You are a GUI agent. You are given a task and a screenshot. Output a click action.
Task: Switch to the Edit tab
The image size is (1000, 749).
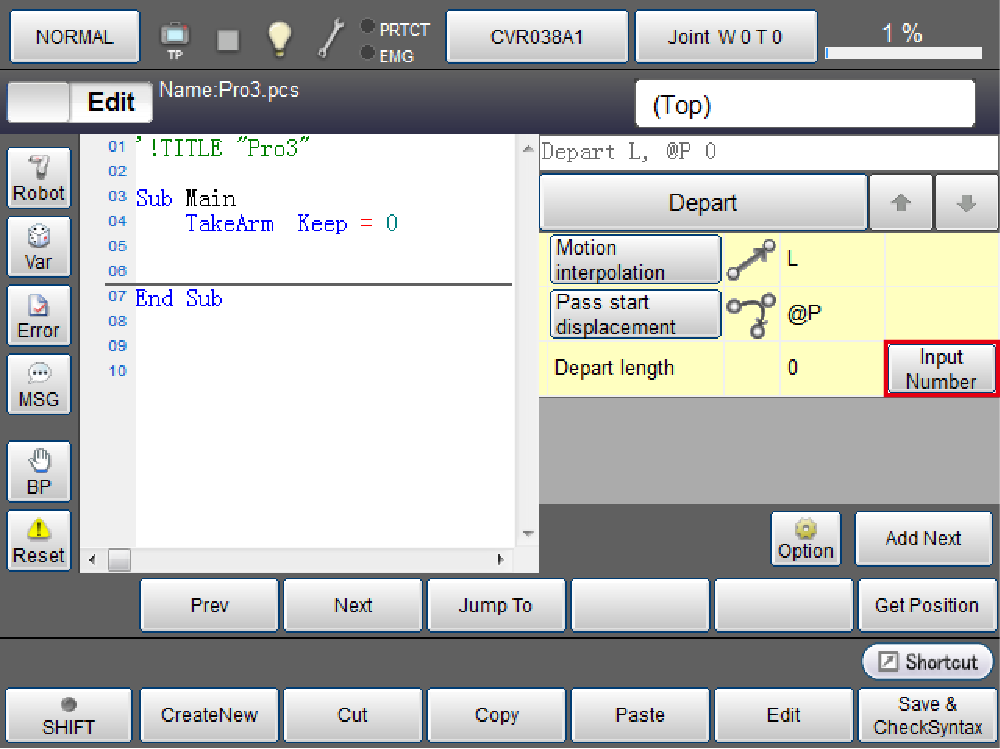pyautogui.click(x=111, y=102)
